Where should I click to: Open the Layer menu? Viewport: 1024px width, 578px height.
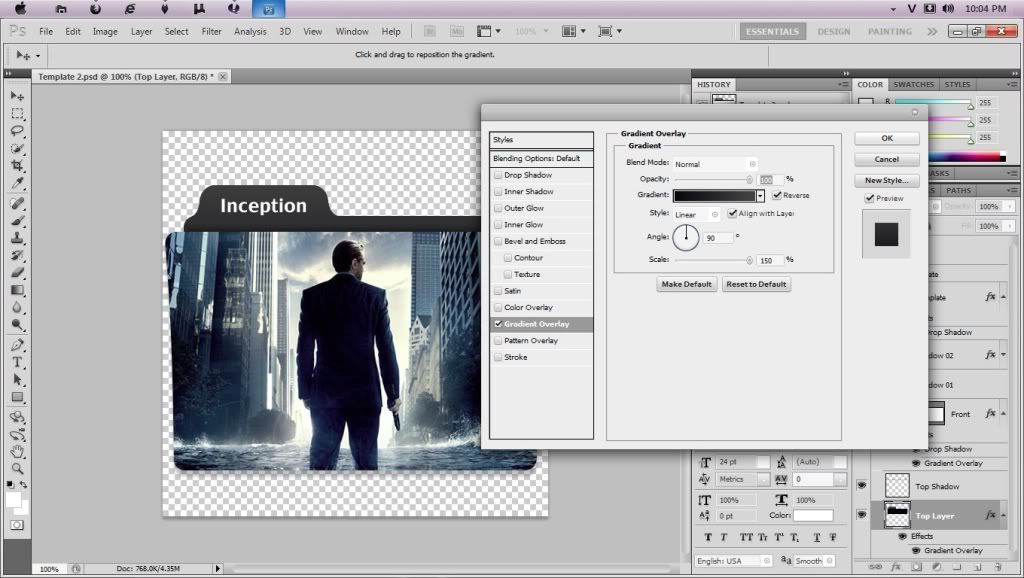pos(141,31)
